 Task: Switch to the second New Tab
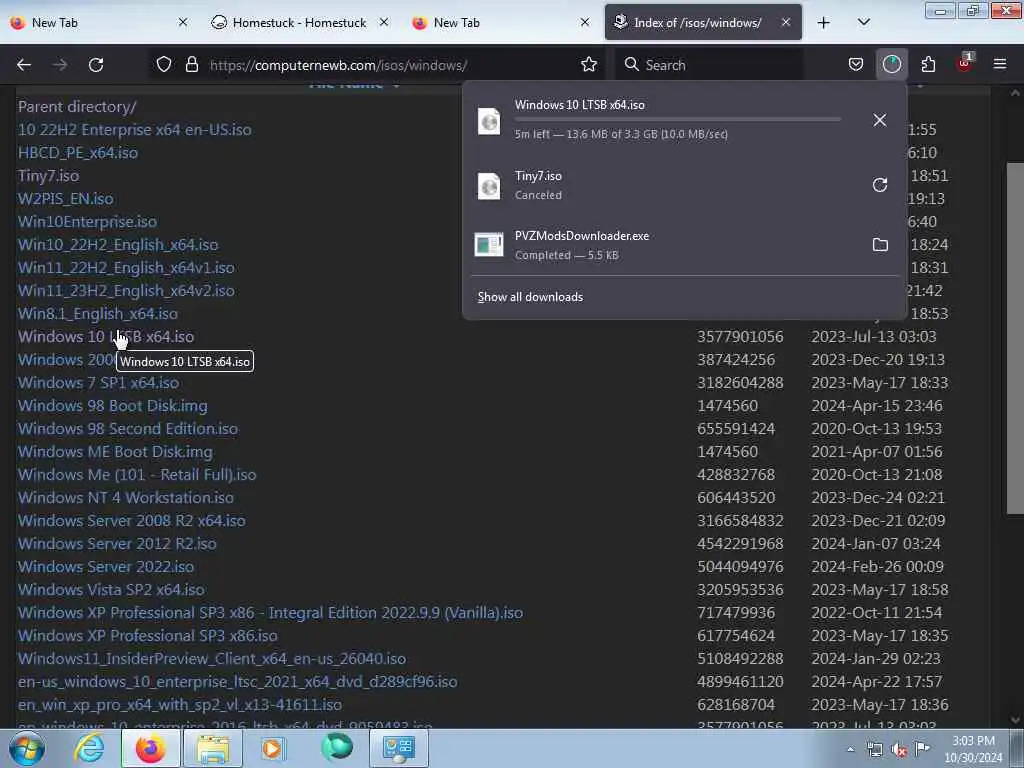[500, 22]
